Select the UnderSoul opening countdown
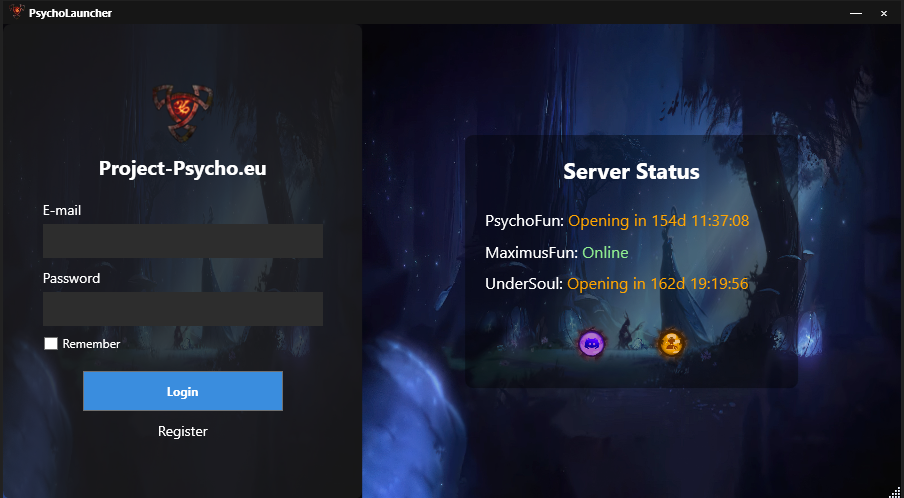 [x=657, y=284]
